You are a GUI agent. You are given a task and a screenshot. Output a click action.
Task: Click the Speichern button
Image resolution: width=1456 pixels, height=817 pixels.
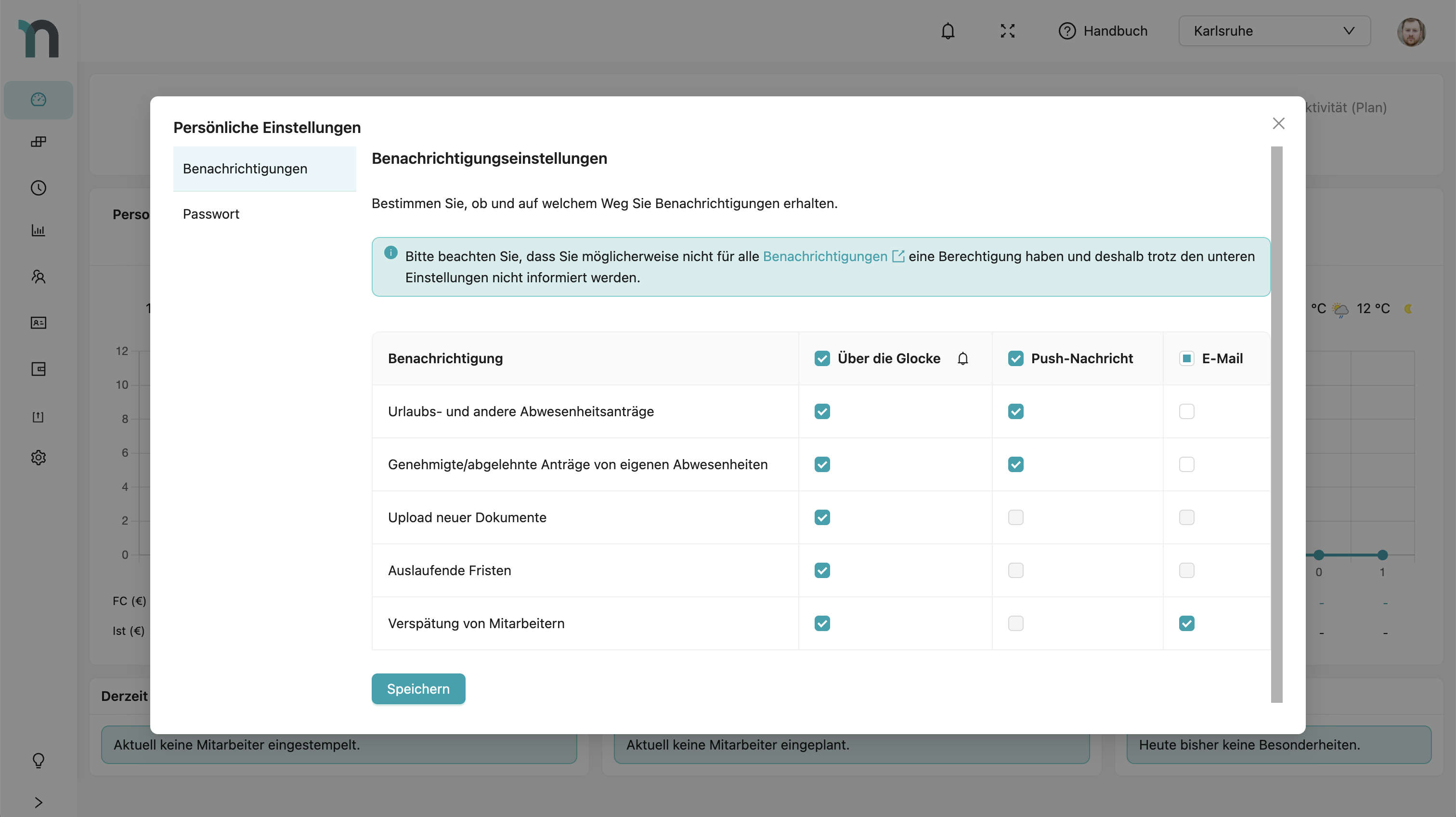418,689
